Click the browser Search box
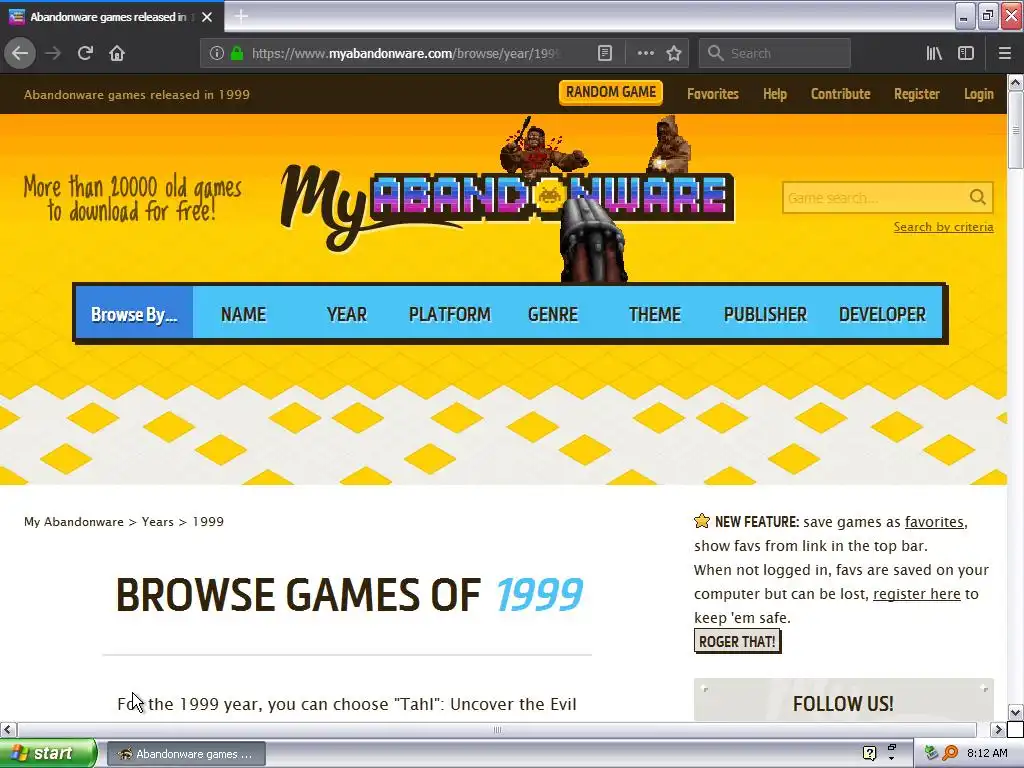Image resolution: width=1024 pixels, height=768 pixels. tap(775, 54)
